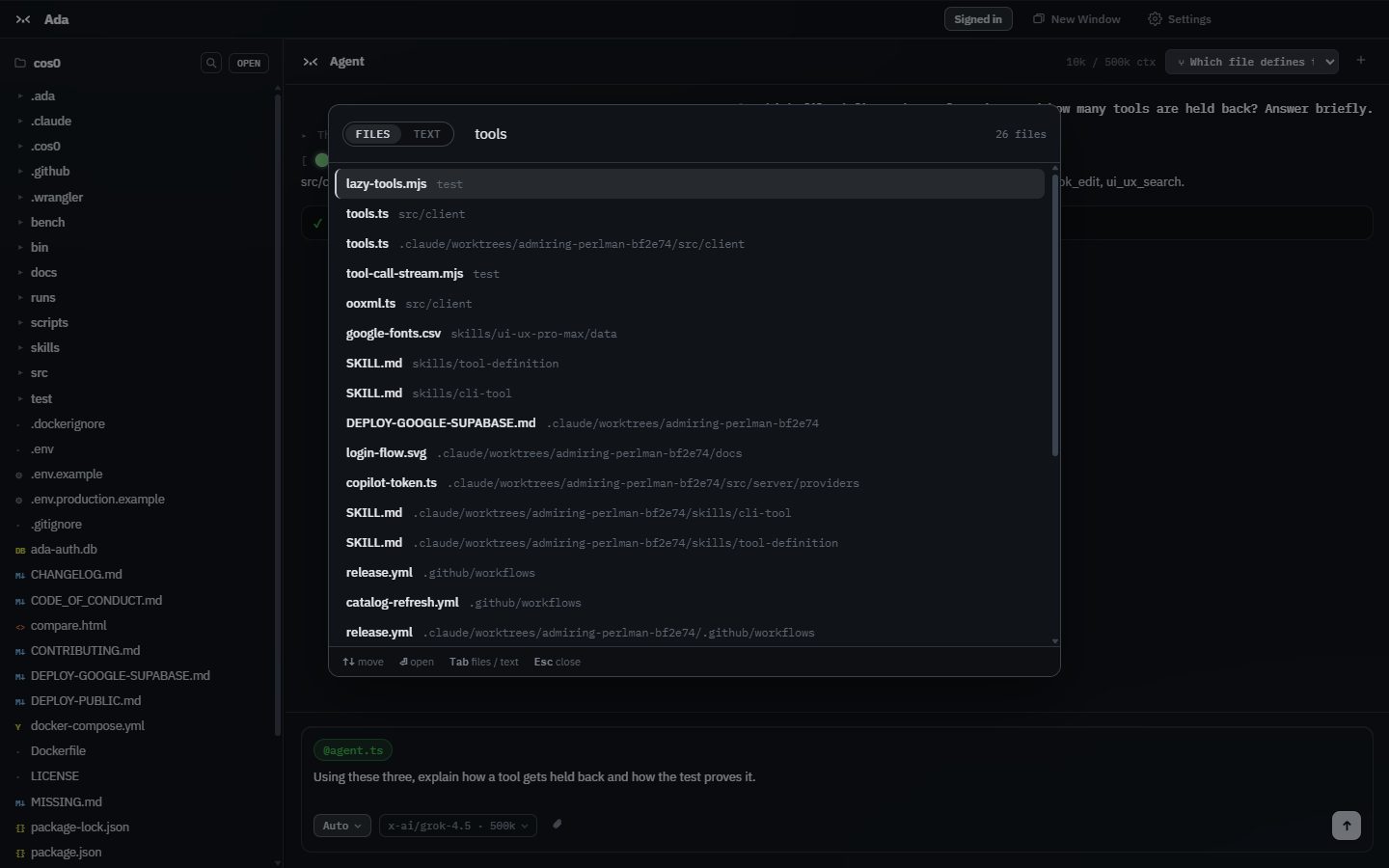This screenshot has width=1389, height=868.
Task: Open Settings via the gear icon
Action: coord(1155,19)
